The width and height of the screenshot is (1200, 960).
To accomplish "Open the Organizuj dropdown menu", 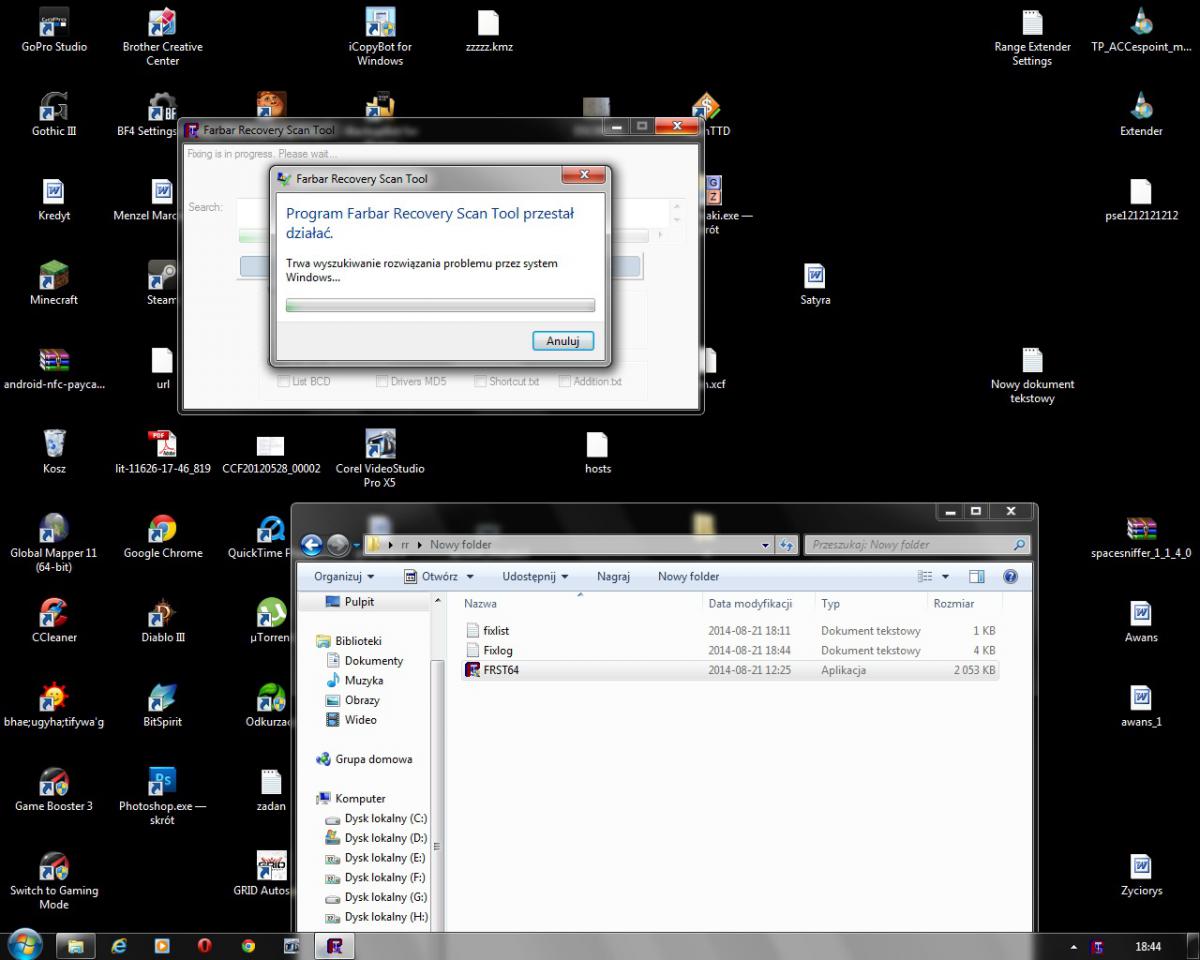I will pos(344,577).
